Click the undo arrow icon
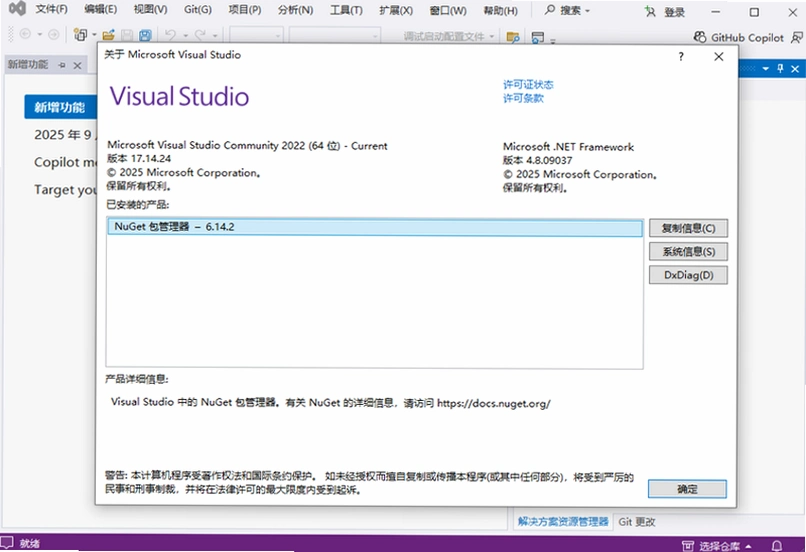 click(170, 35)
